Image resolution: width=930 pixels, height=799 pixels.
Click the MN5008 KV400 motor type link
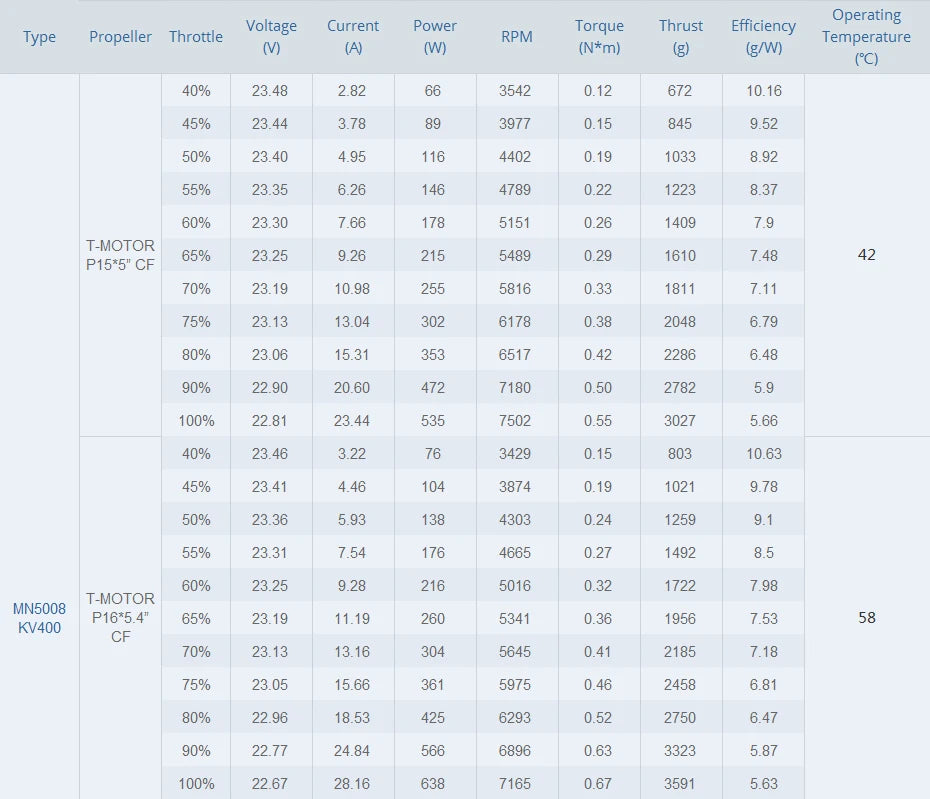point(40,618)
